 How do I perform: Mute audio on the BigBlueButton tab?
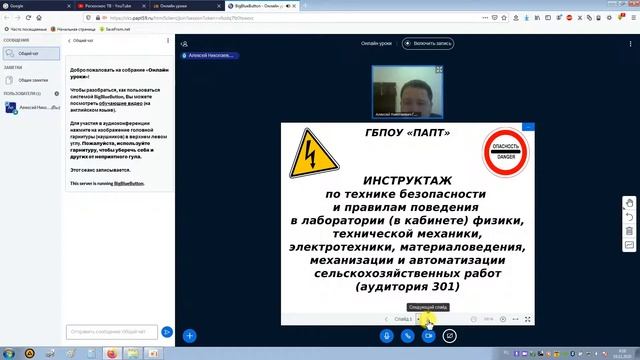[288, 6]
